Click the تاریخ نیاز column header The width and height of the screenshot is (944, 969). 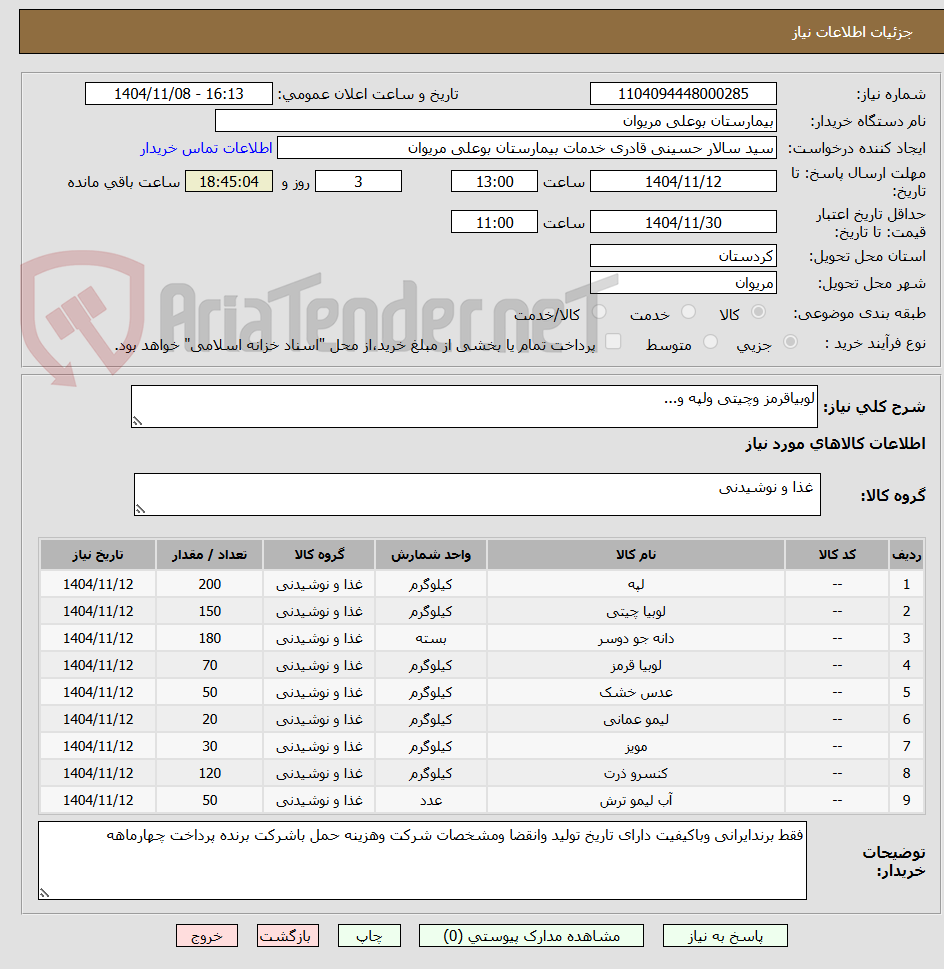click(x=98, y=554)
